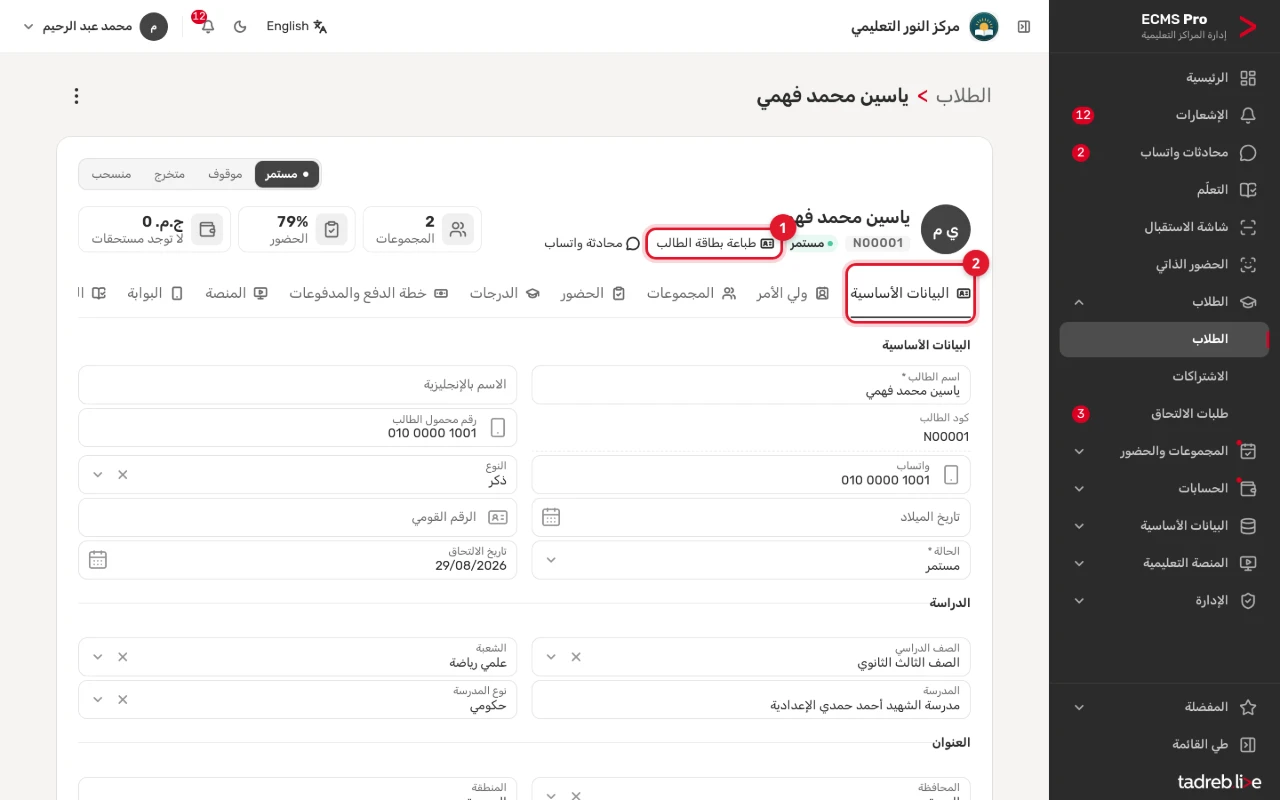Open محادثات واتساب in sidebar
The width and height of the screenshot is (1280, 800).
1164,152
